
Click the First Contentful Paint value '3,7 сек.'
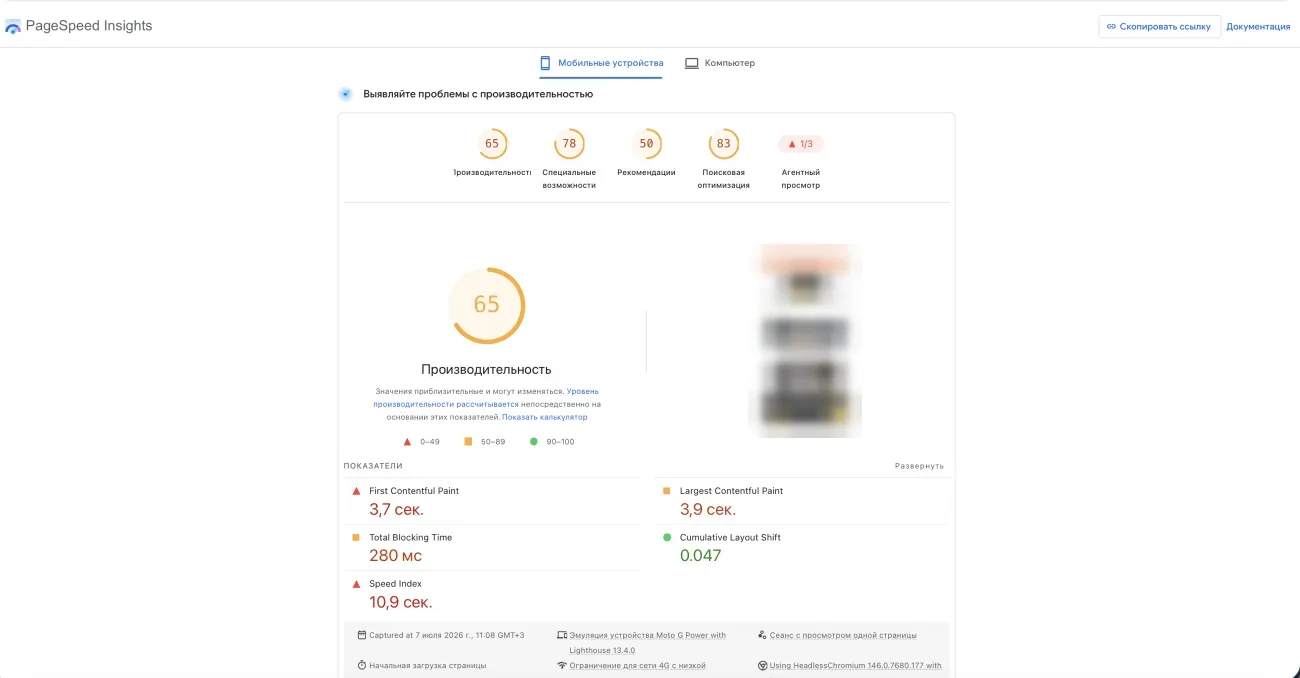(396, 510)
